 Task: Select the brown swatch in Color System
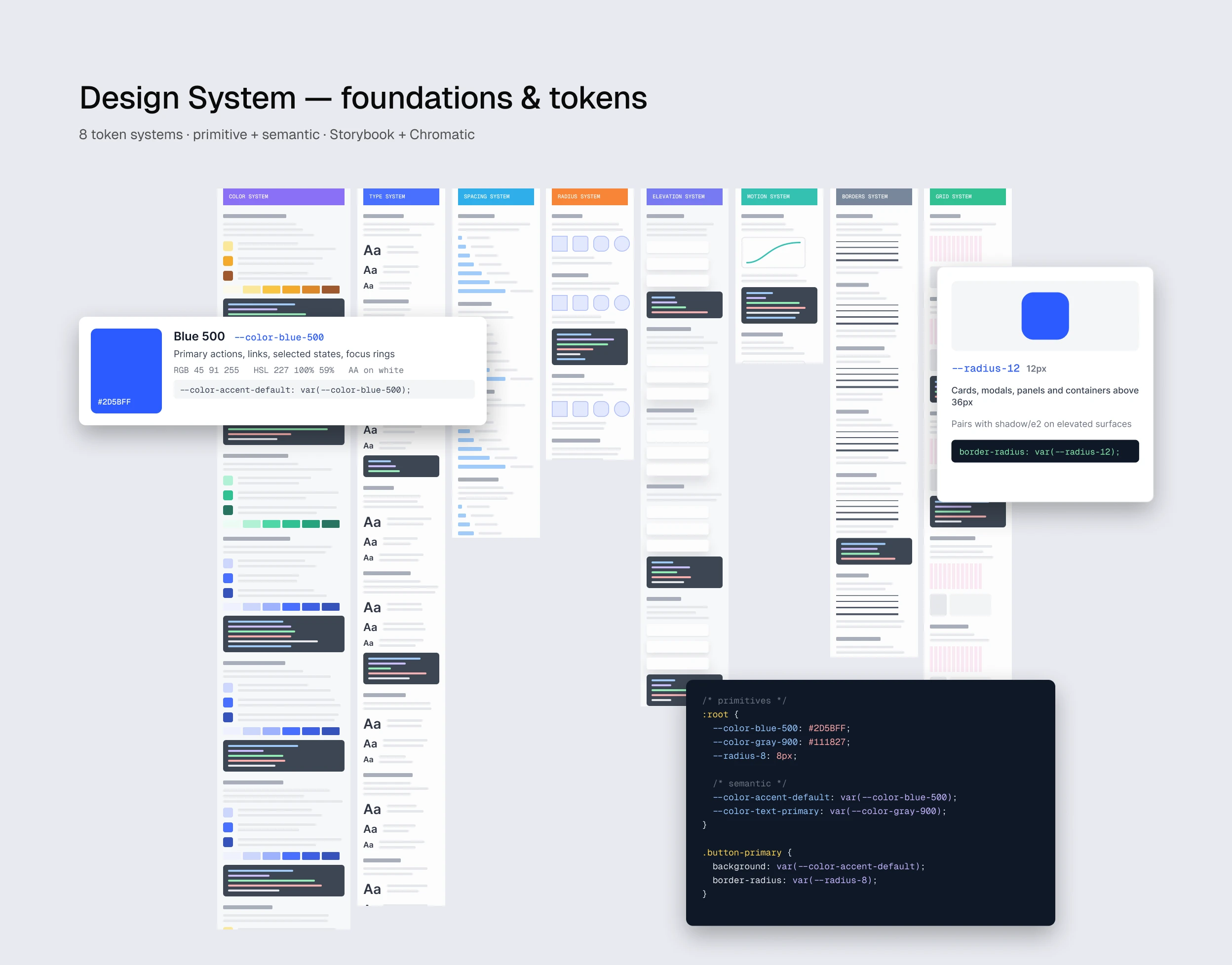(x=228, y=276)
